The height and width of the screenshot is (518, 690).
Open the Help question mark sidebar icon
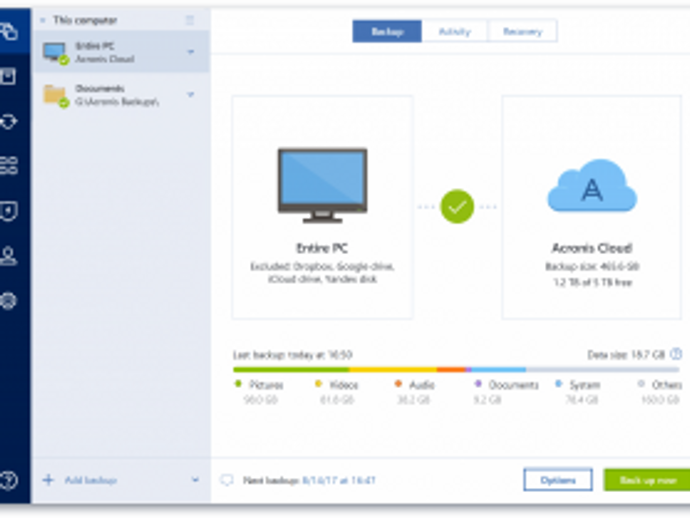point(9,480)
